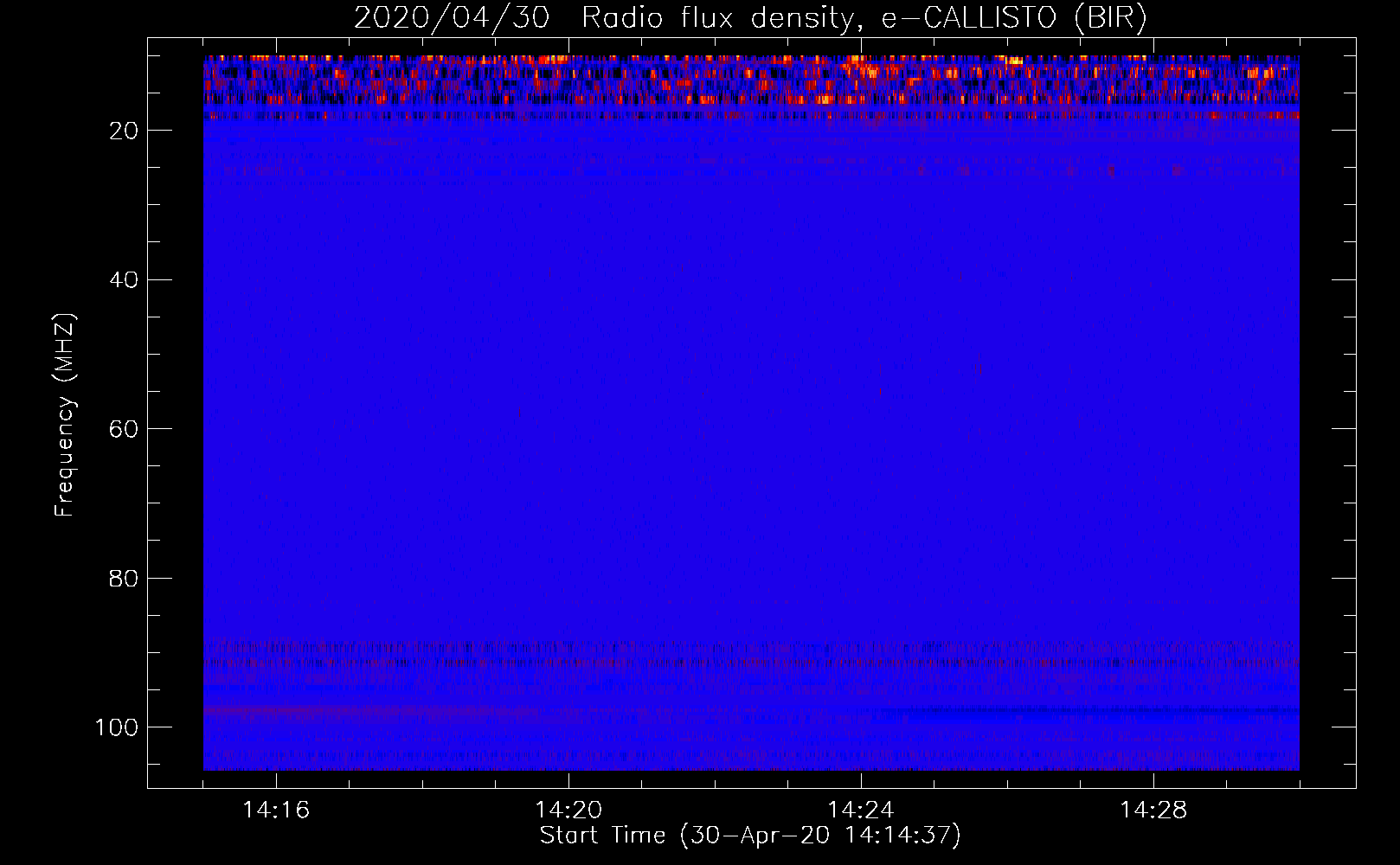Click the '20' frequency tick label
The height and width of the screenshot is (865, 1400).
(124, 131)
